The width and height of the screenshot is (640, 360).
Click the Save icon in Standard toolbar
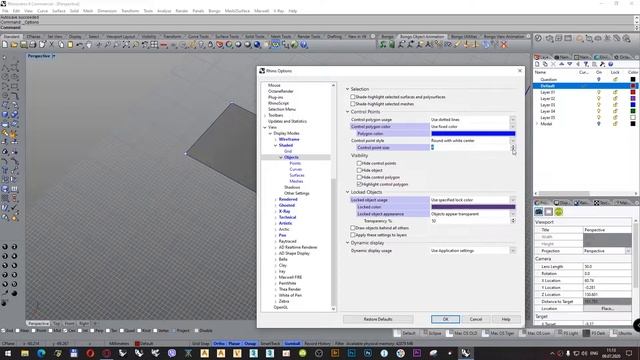pyautogui.click(x=24, y=44)
